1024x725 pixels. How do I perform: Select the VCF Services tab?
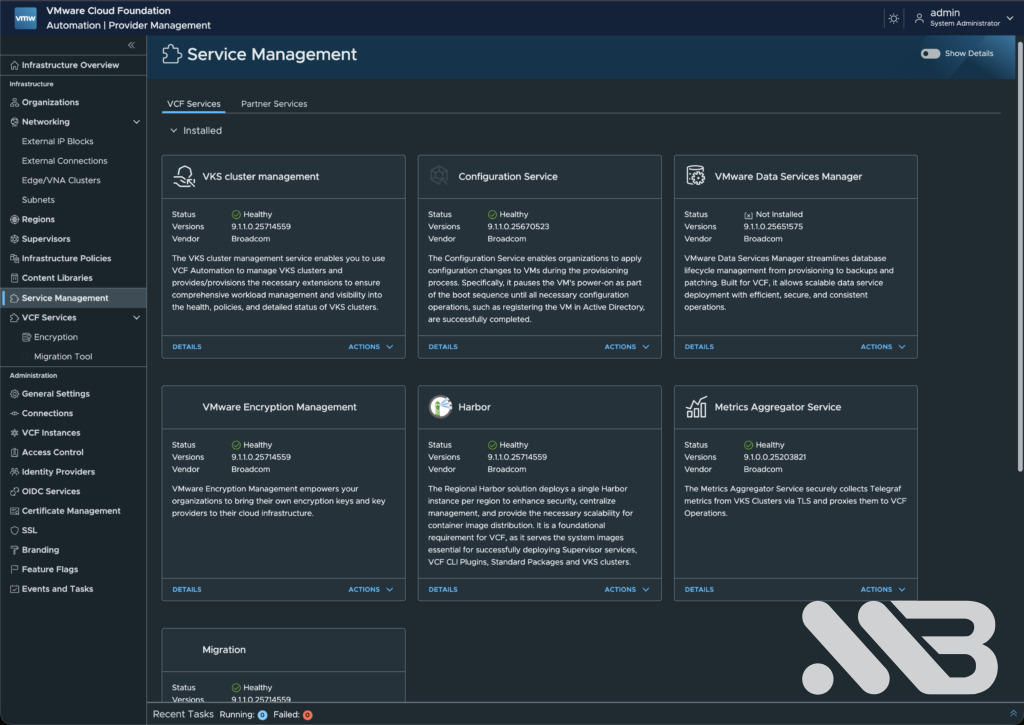(193, 104)
